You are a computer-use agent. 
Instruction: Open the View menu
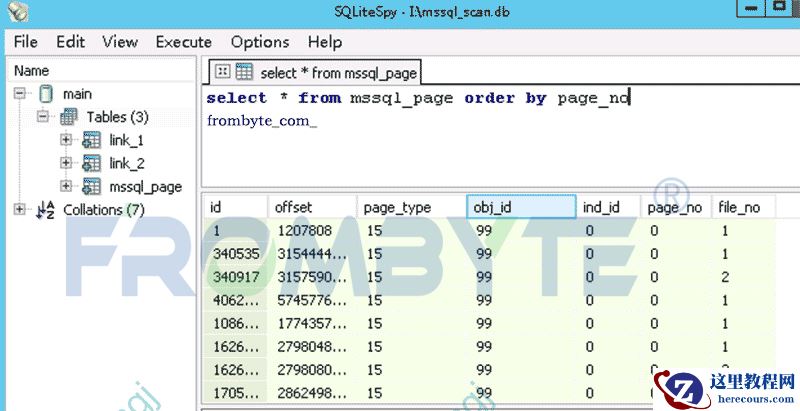coord(120,42)
